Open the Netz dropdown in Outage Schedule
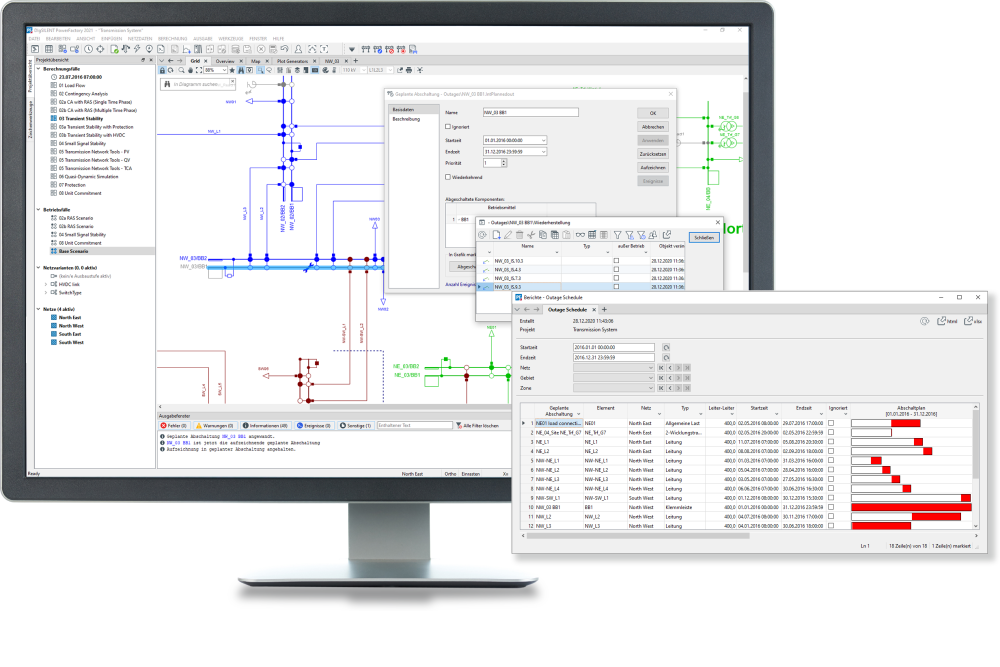This screenshot has width=1000, height=667. (x=651, y=368)
